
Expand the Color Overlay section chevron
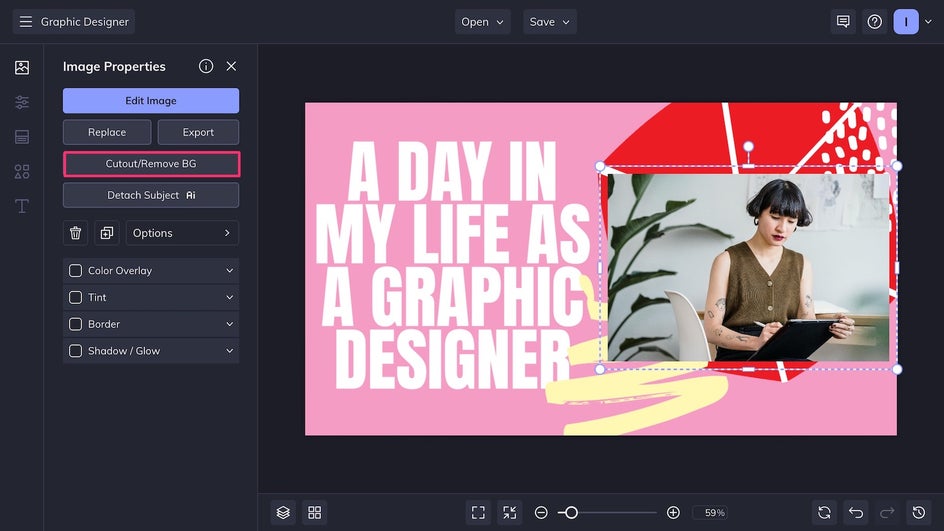point(229,271)
